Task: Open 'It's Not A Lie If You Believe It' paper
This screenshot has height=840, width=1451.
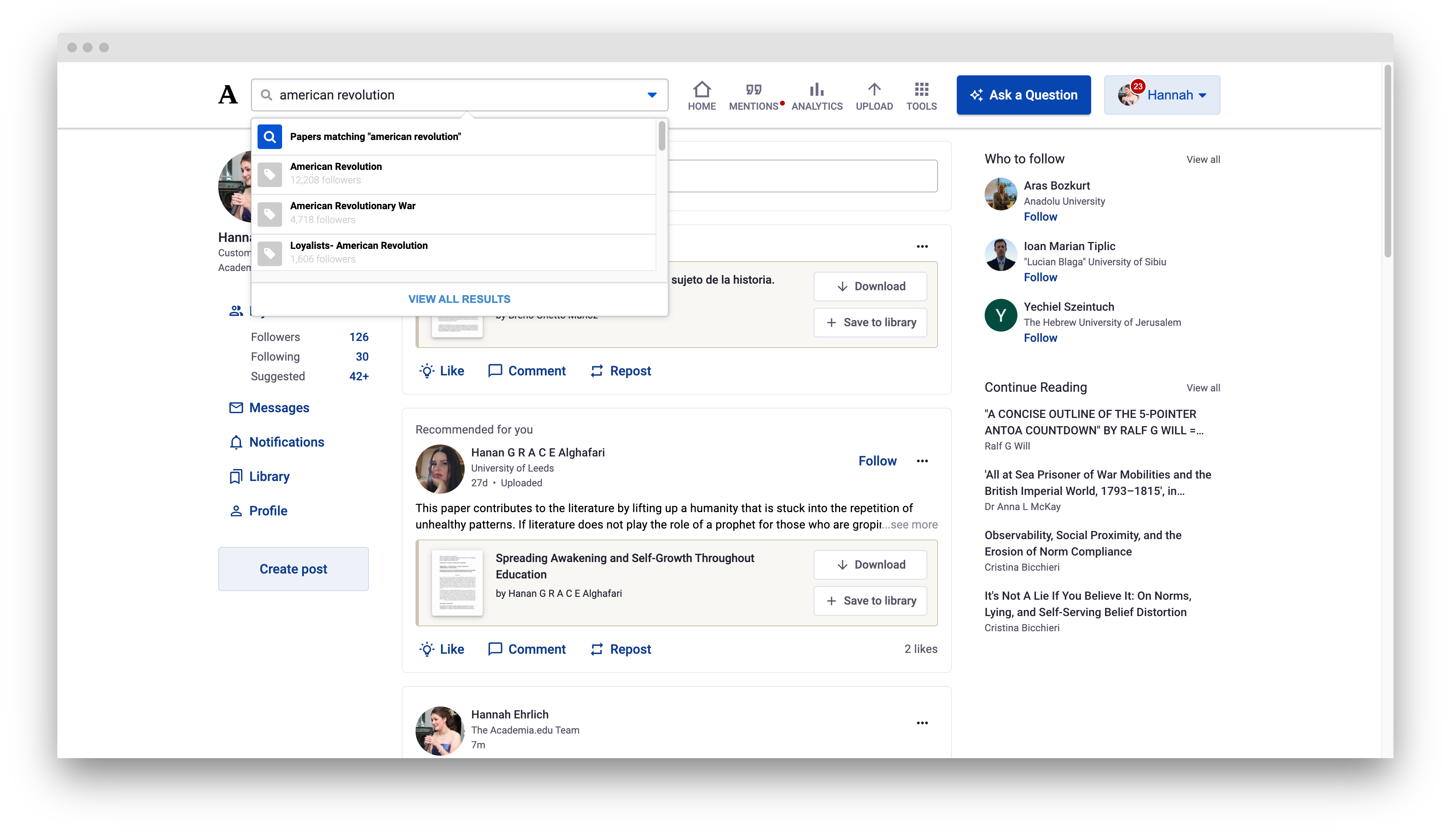Action: coord(1088,604)
